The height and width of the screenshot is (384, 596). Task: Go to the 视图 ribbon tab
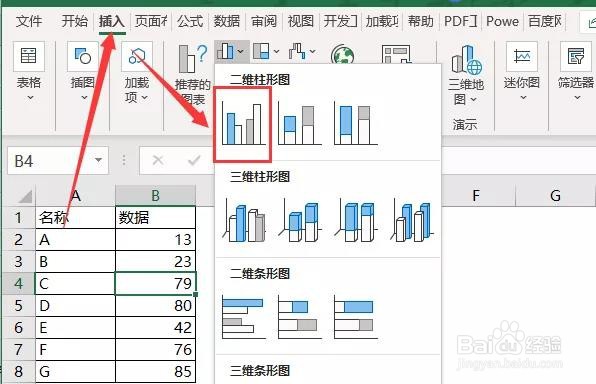(x=300, y=21)
